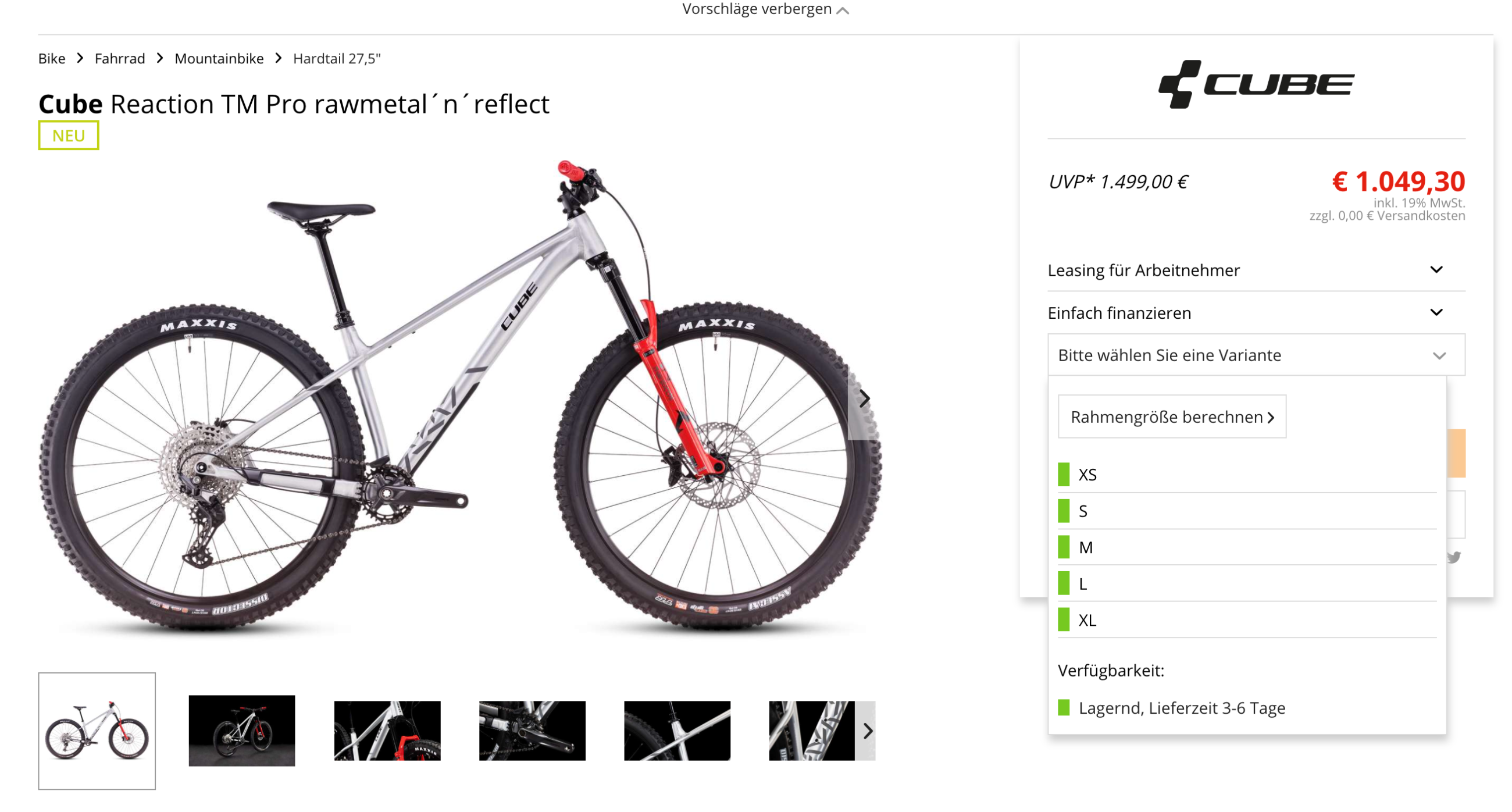Choose frame size M option
Viewport: 1512px width, 812px height.
[x=1247, y=547]
